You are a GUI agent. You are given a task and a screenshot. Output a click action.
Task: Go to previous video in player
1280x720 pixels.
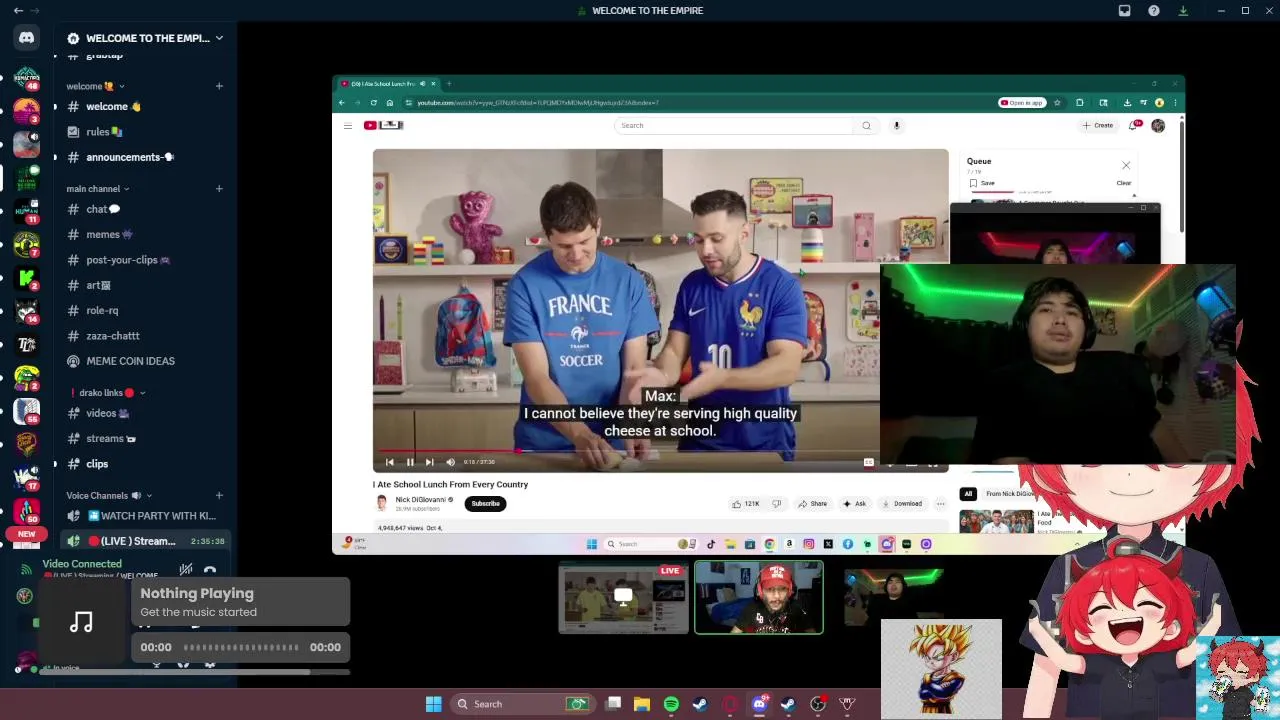click(x=390, y=462)
